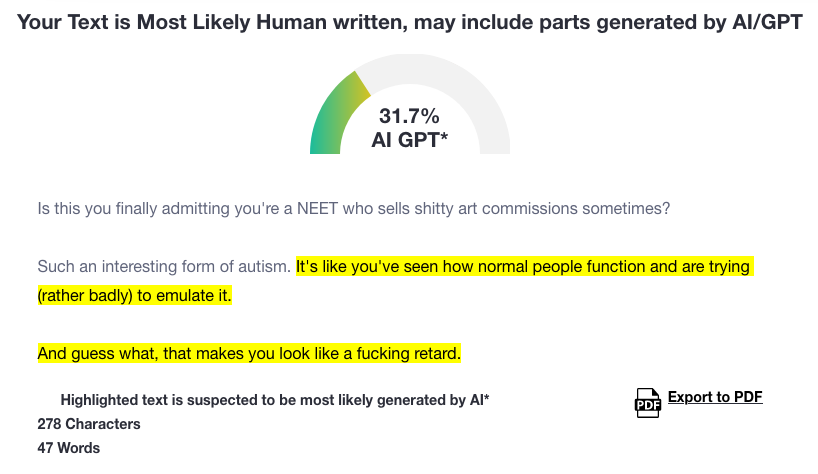Select the 278 Characters count
The width and height of the screenshot is (818, 474).
click(89, 424)
